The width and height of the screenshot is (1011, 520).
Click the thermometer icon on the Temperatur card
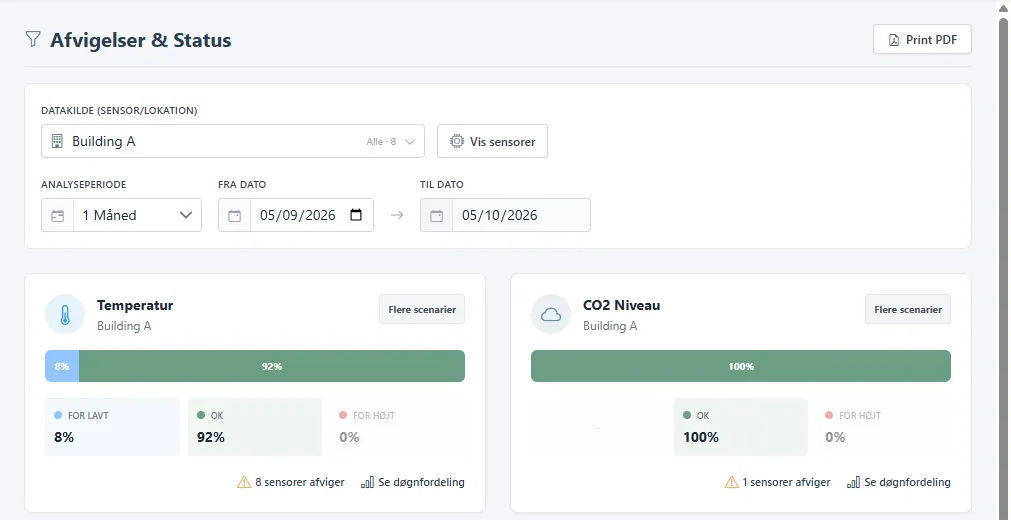[x=64, y=315]
